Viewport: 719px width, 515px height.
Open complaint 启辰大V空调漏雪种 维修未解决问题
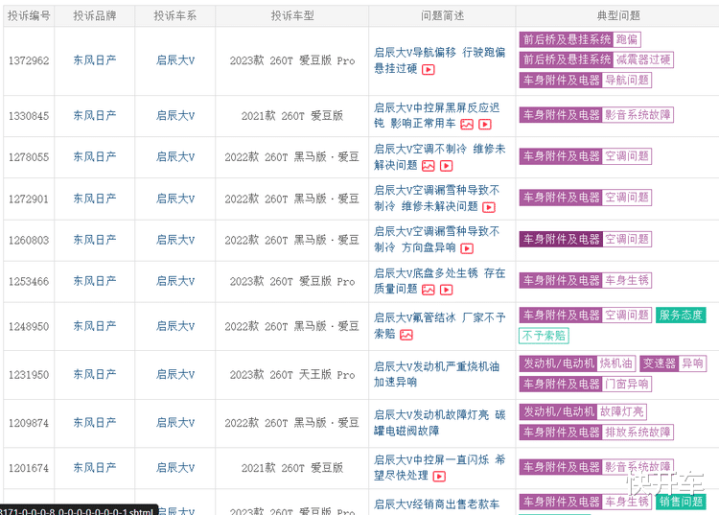(437, 198)
